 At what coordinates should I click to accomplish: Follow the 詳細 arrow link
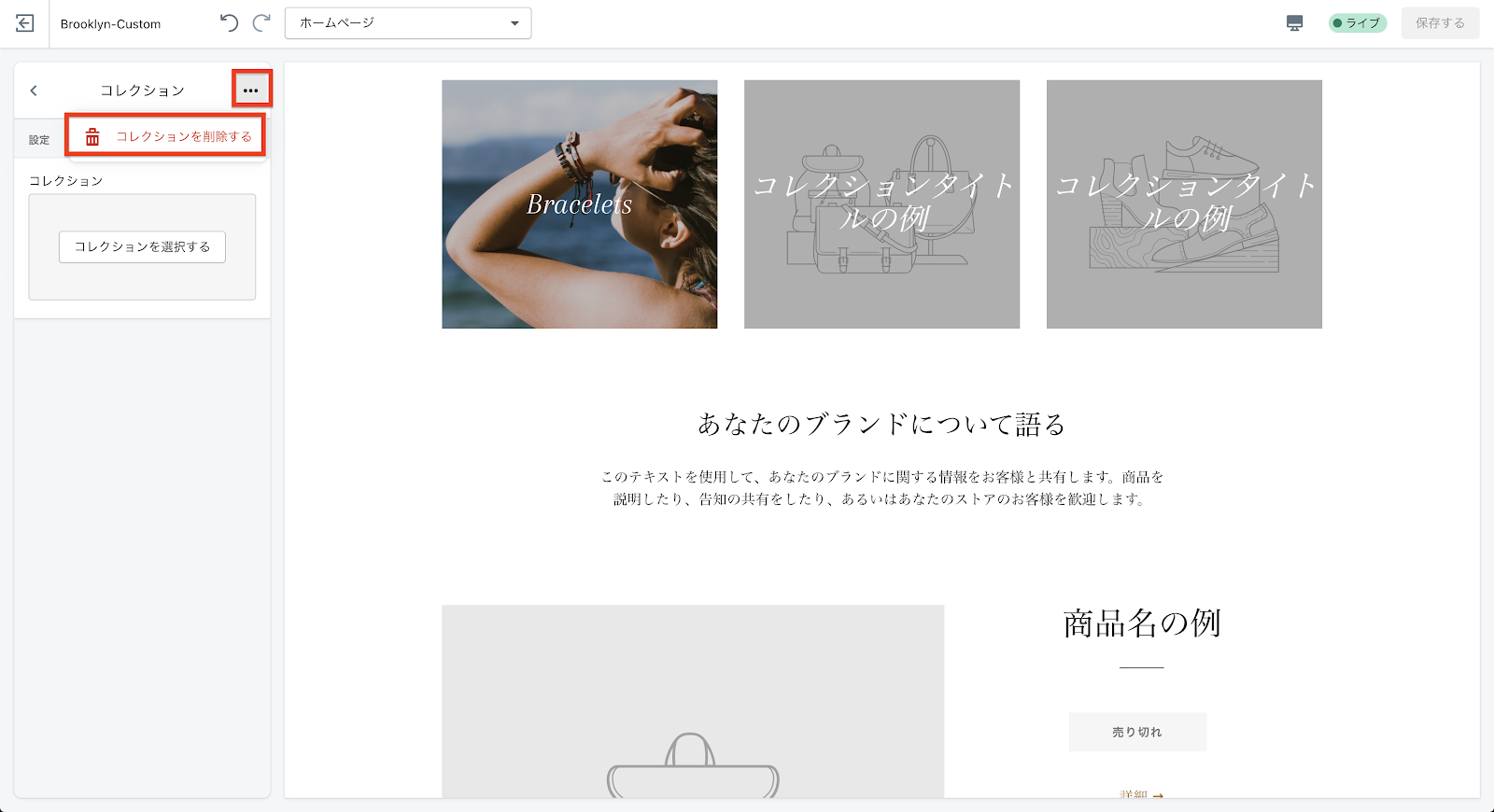[x=1141, y=793]
